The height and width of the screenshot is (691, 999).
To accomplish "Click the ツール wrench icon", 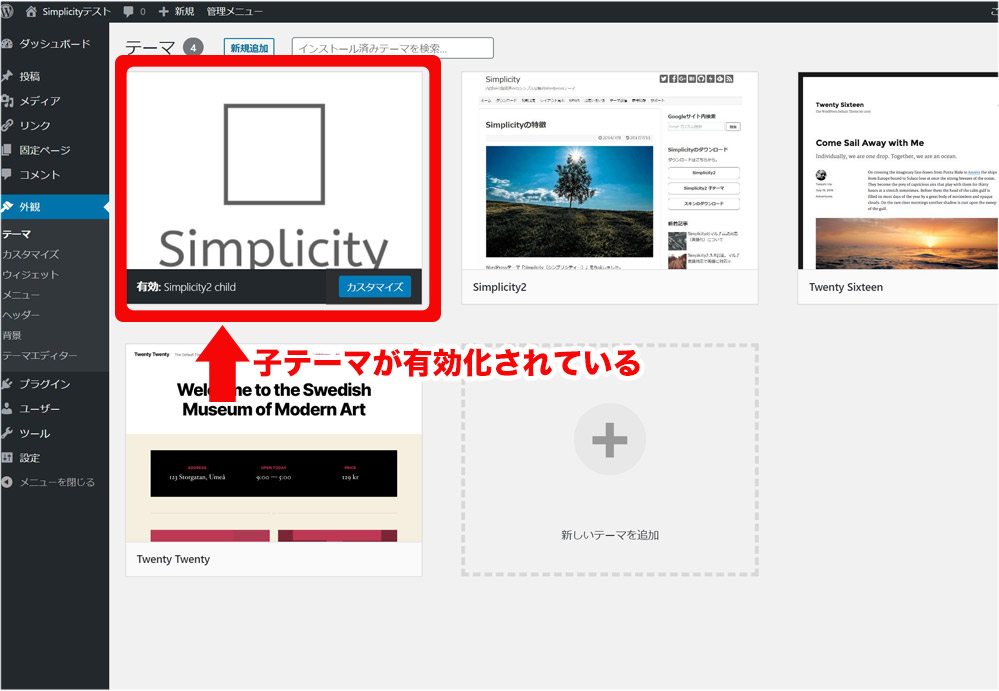I will pos(7,433).
